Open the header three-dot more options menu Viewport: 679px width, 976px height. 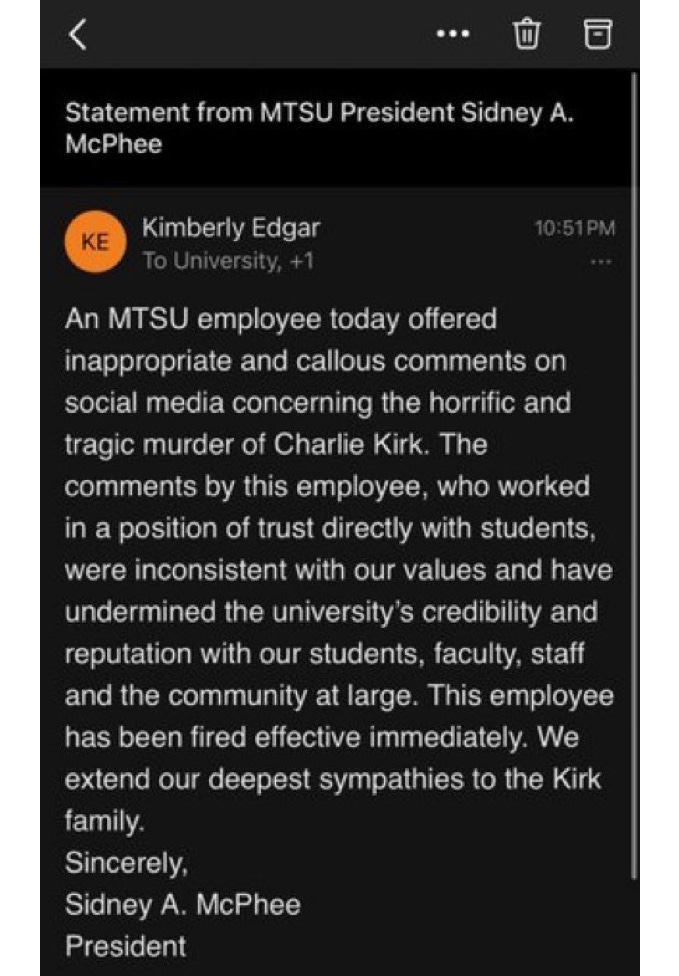coord(453,35)
